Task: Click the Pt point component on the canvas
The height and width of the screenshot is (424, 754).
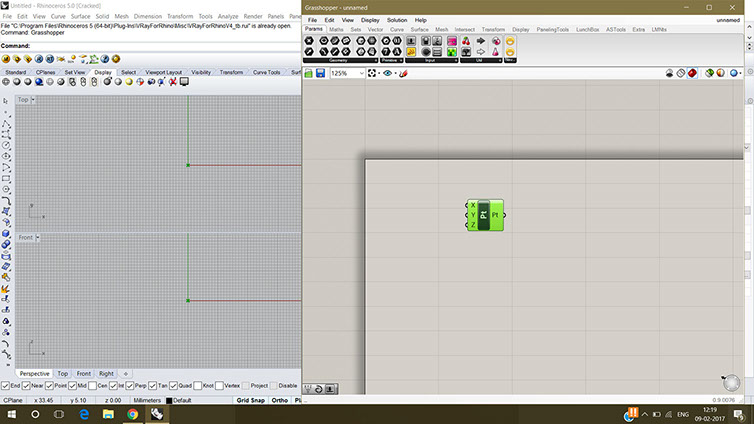Action: (x=485, y=215)
